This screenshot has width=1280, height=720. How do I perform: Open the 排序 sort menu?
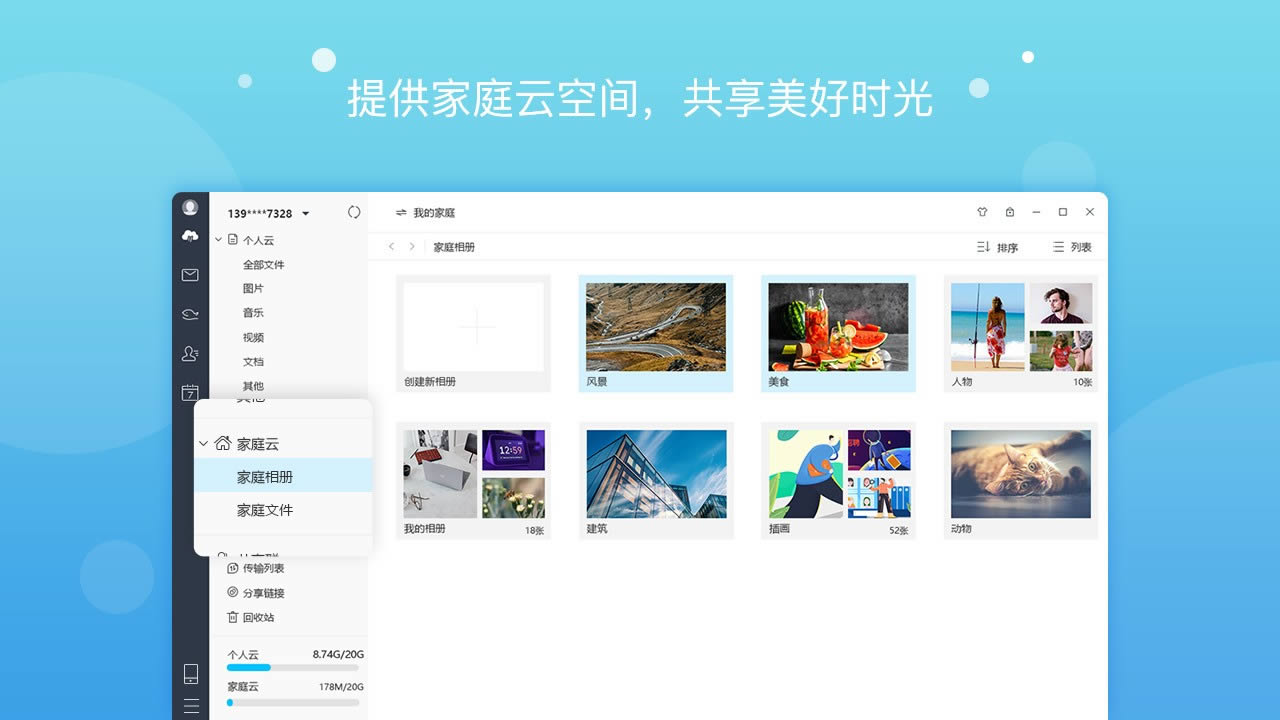pyautogui.click(x=997, y=247)
